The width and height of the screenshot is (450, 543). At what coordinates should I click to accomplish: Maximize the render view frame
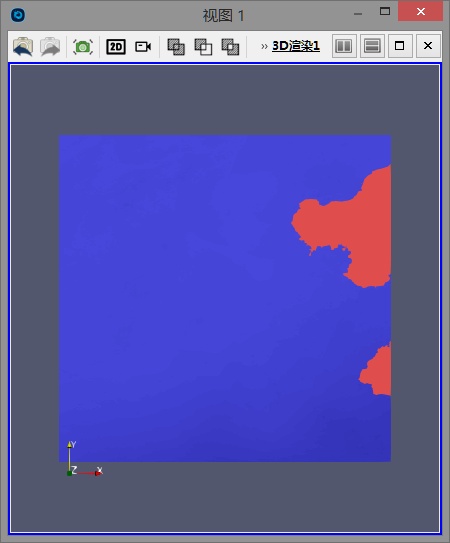coord(400,46)
